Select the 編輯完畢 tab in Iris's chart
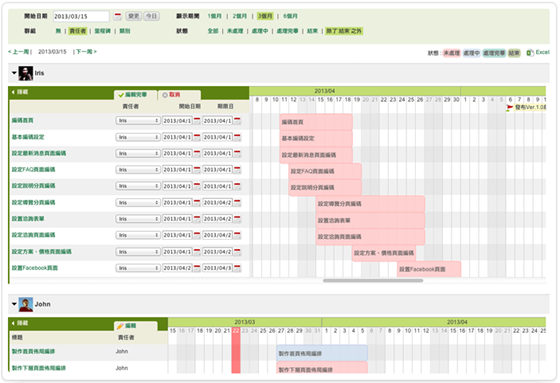560x383 pixels. 135,95
